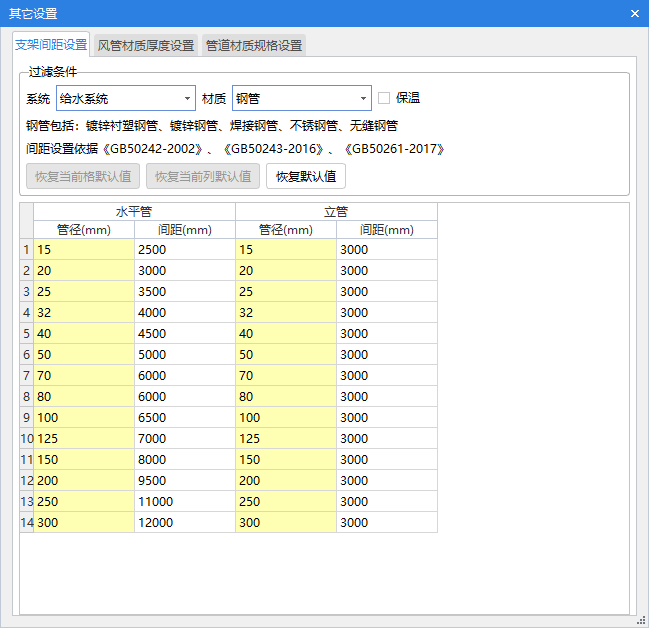Select horizontal spacing cell with value 11000
Viewport: 649px width, 628px height.
pos(184,501)
